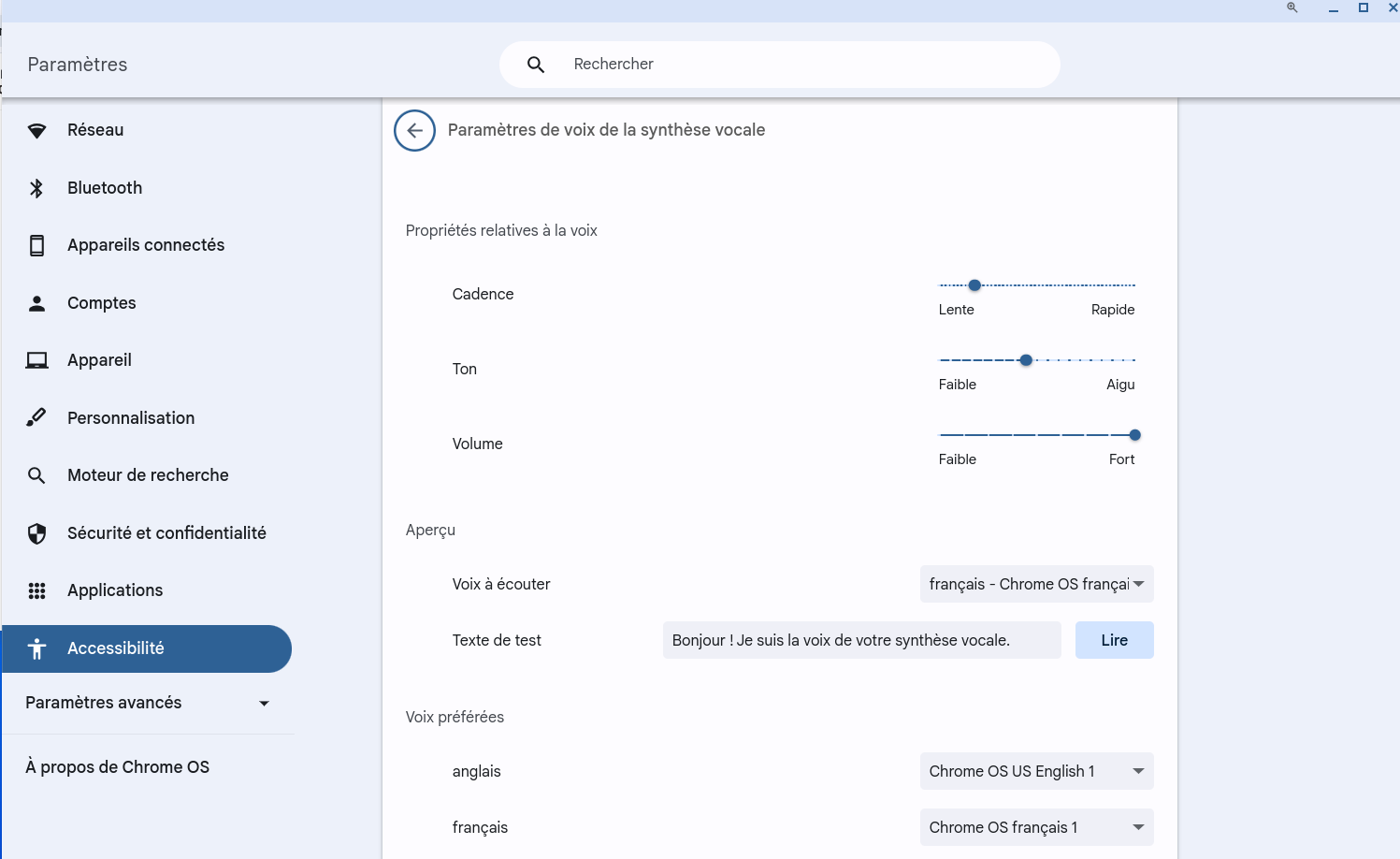Click the Volume slider handle
The width and height of the screenshot is (1400, 859).
pyautogui.click(x=1134, y=435)
